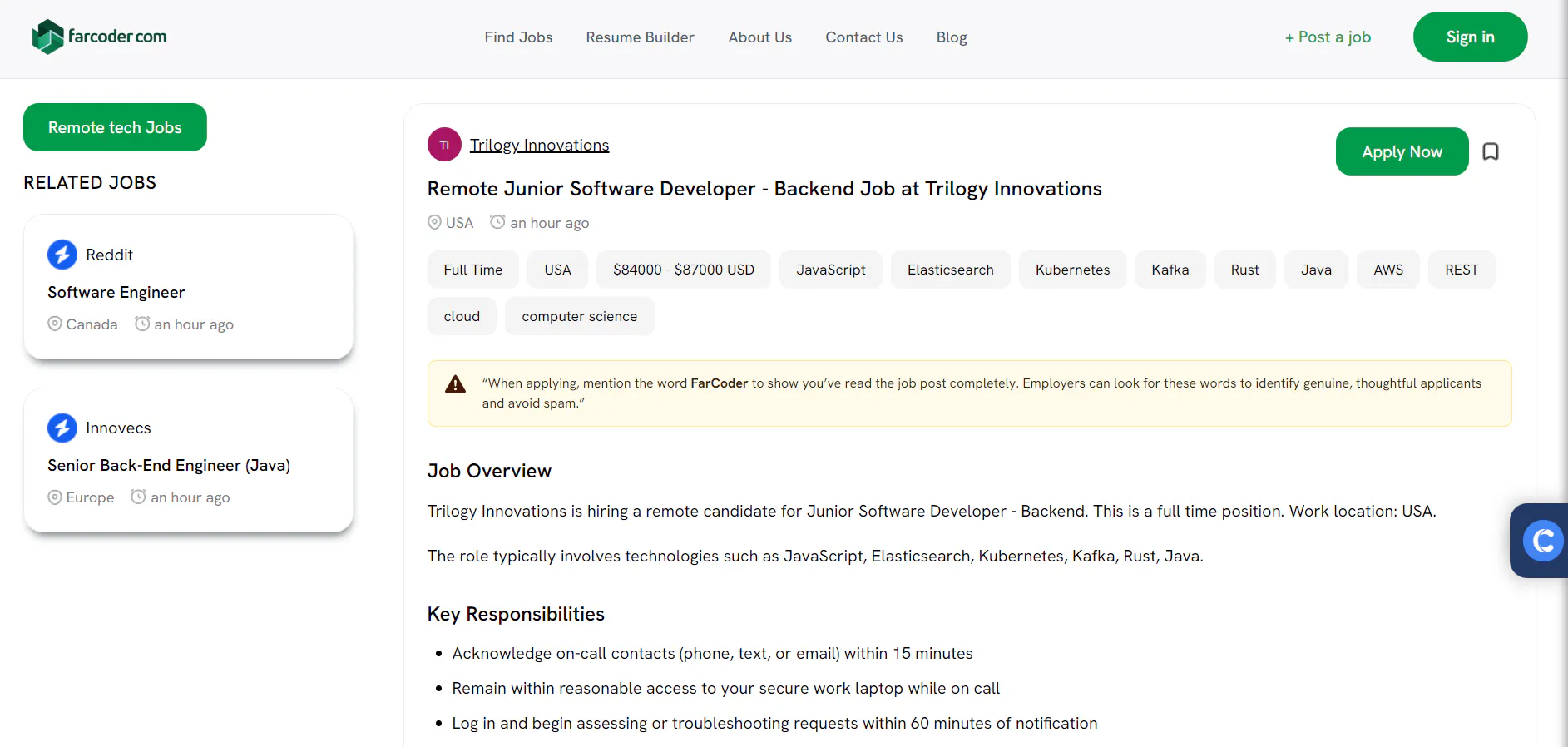Click the Apply Now button
This screenshot has height=747, width=1568.
point(1402,151)
